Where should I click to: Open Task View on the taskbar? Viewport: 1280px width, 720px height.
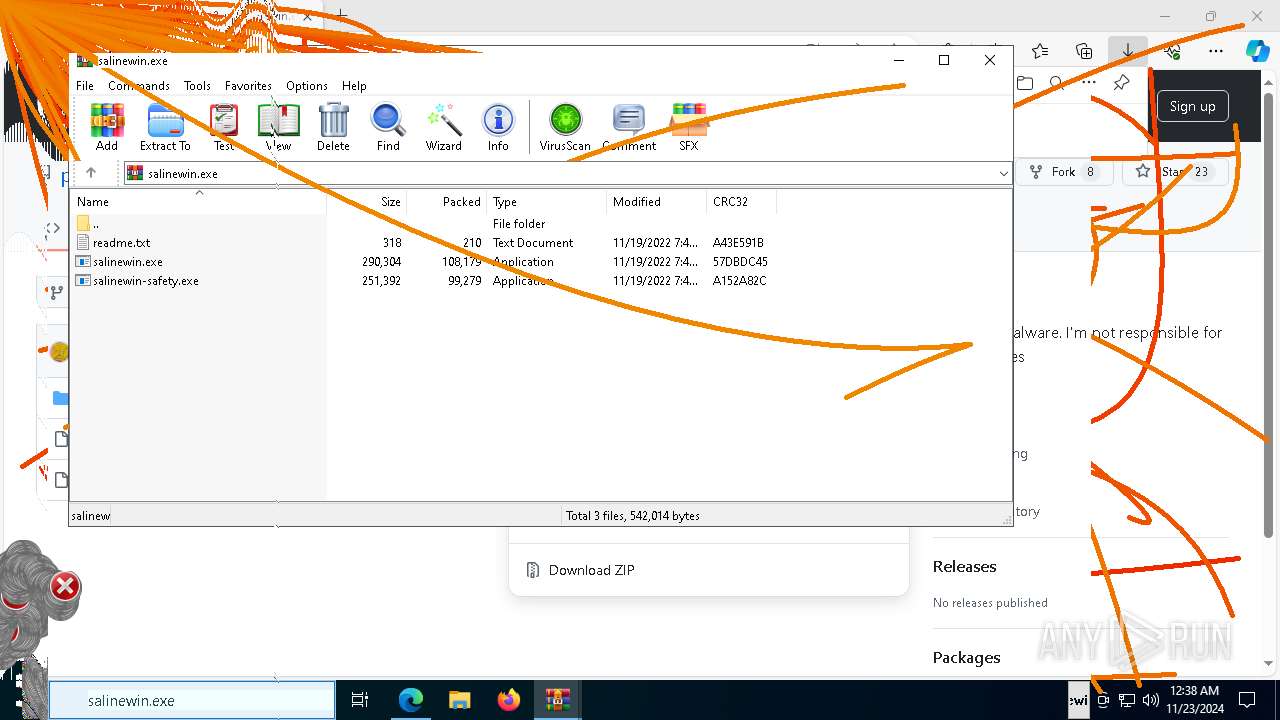pos(360,701)
